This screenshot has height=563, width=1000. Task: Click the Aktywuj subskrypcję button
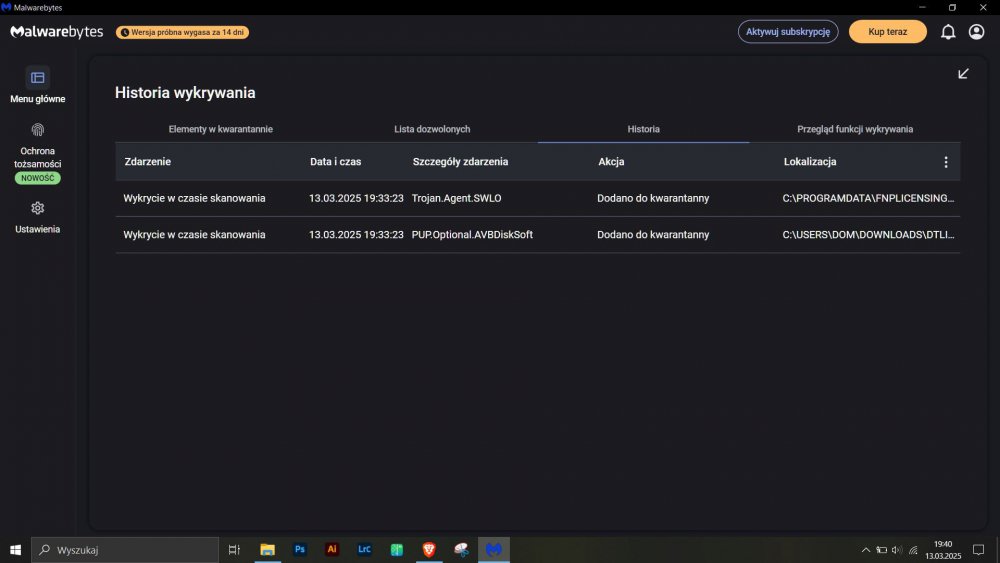click(788, 32)
